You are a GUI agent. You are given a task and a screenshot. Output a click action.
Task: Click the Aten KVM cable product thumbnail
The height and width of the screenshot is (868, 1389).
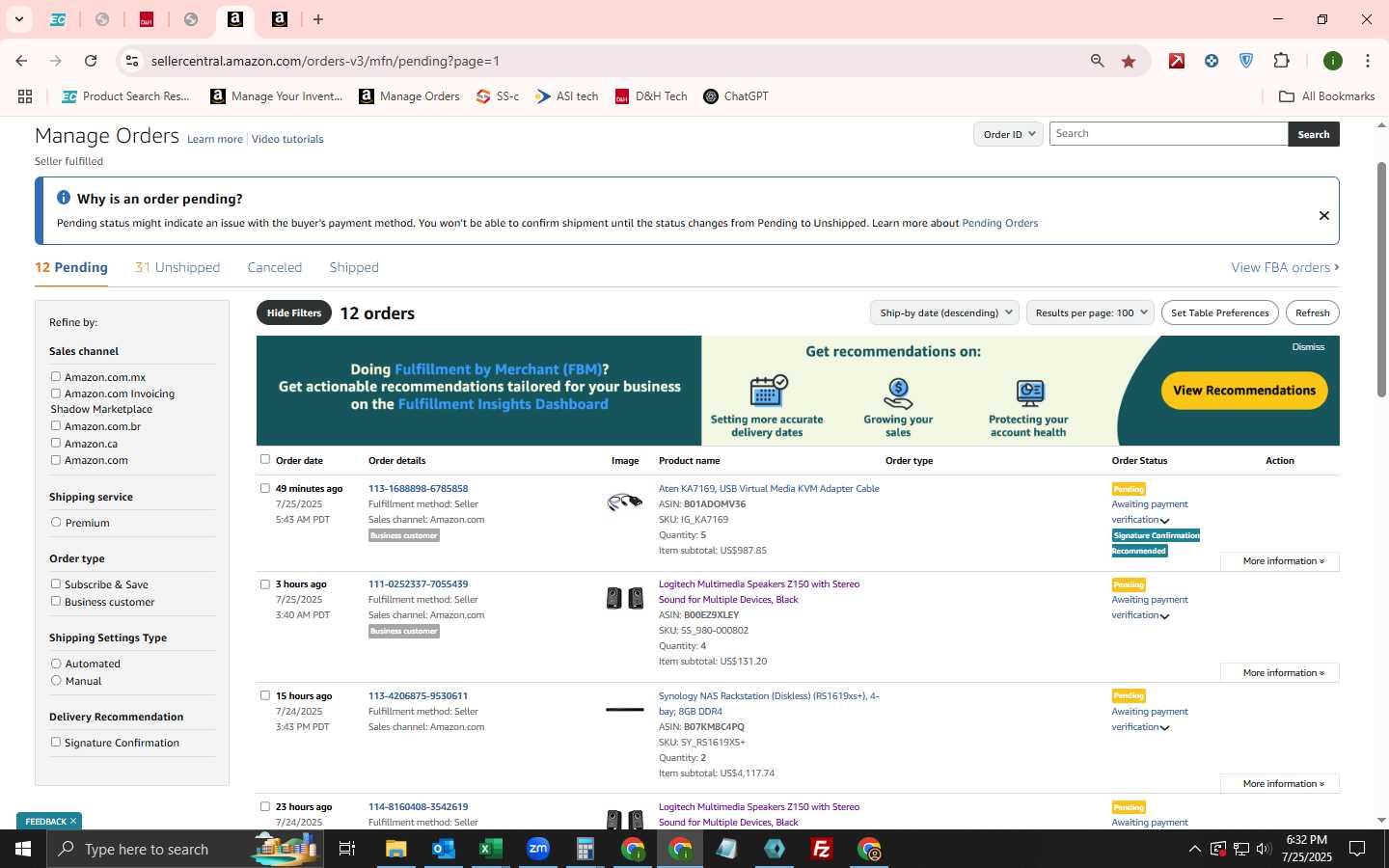coord(624,502)
